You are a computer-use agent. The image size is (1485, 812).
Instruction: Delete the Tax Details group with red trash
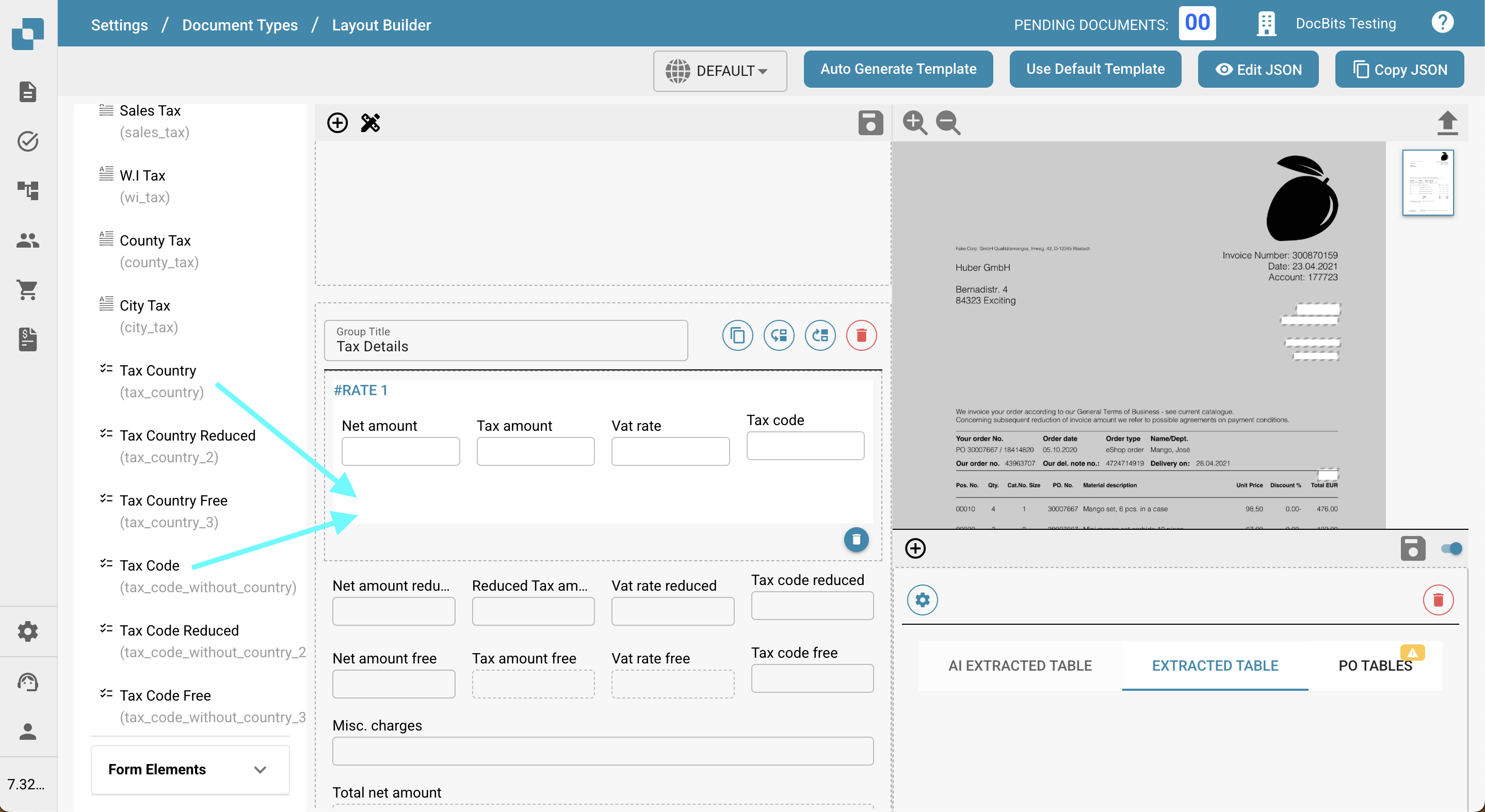861,335
